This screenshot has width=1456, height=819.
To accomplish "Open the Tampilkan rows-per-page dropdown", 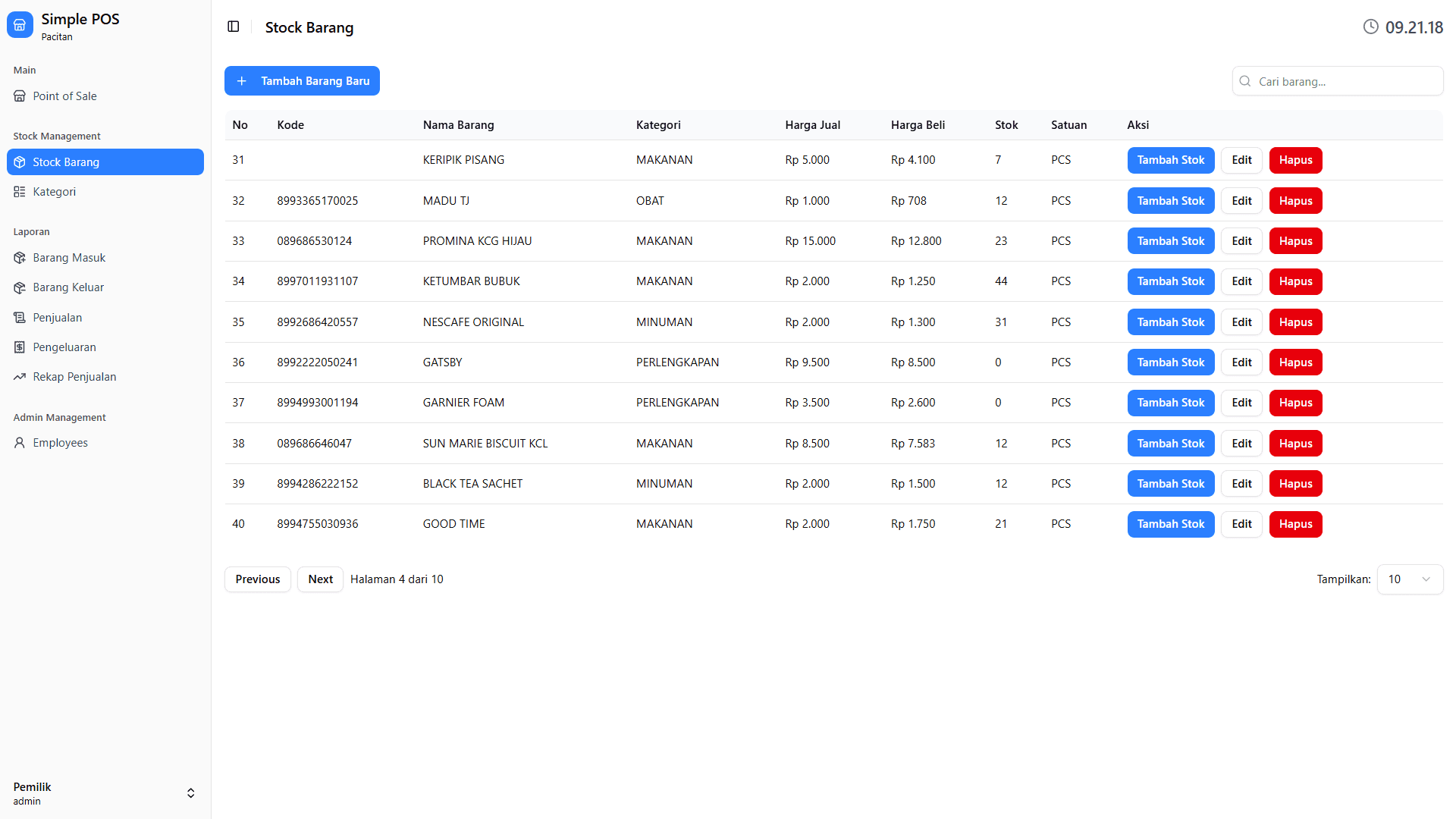I will click(1410, 579).
